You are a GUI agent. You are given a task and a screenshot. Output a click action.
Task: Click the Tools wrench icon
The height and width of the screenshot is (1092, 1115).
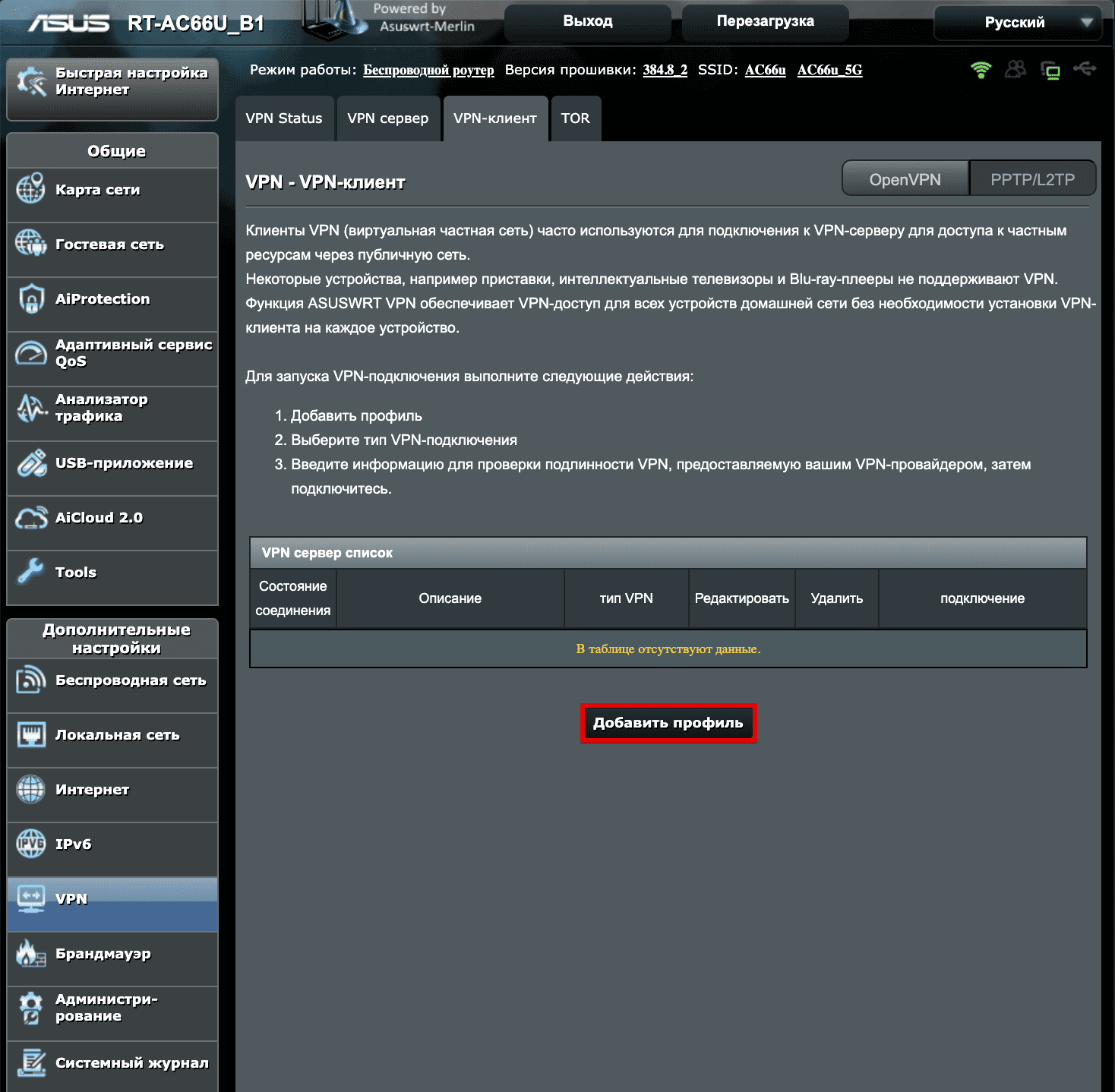click(x=31, y=572)
